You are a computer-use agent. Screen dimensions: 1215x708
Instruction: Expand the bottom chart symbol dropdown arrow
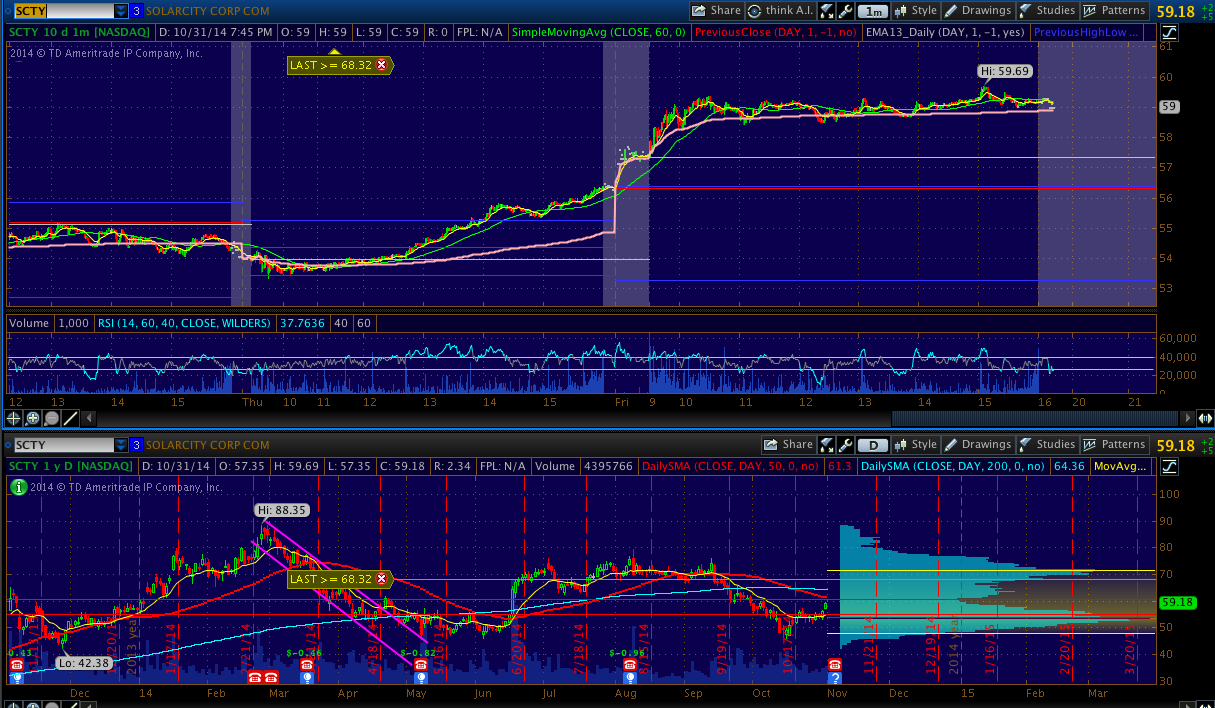[x=121, y=445]
